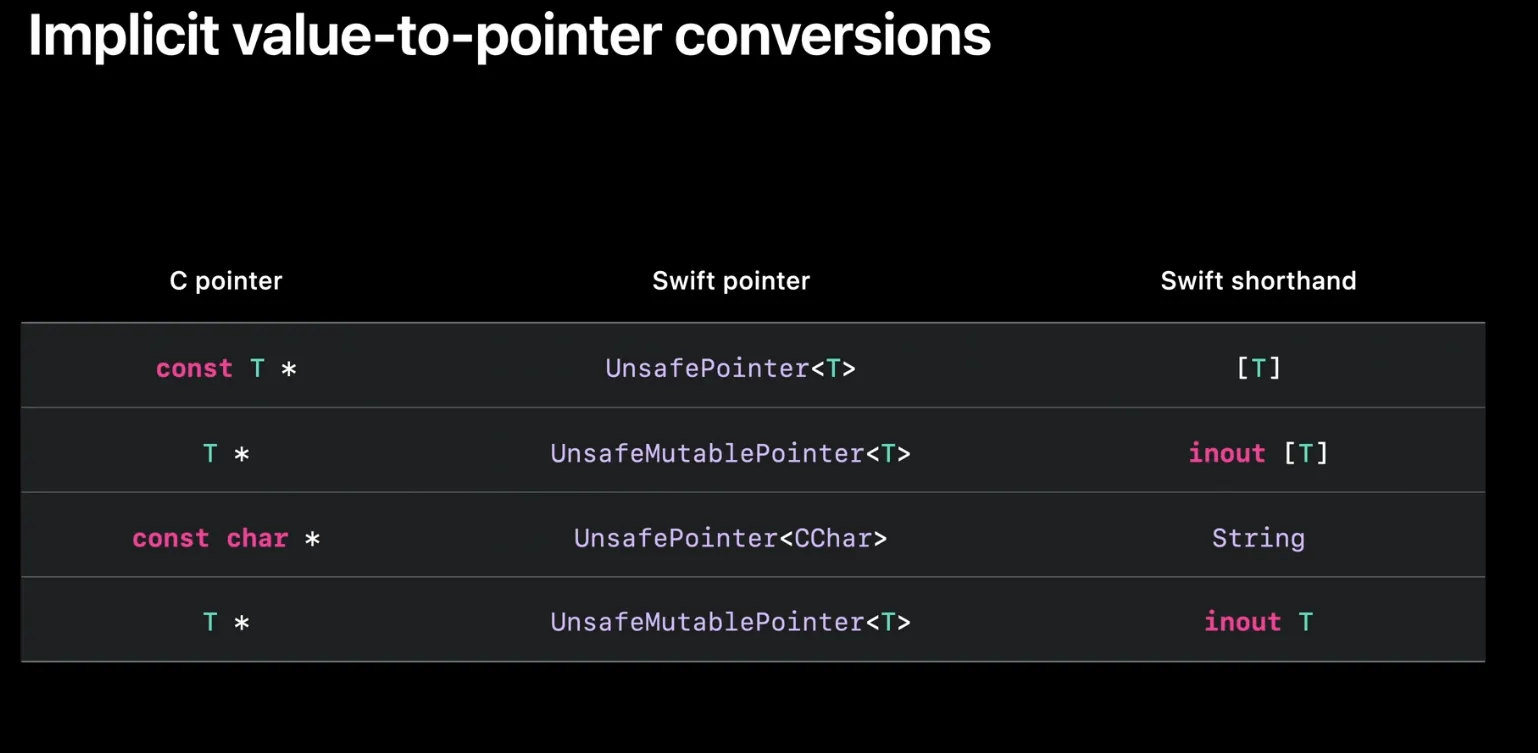Image resolution: width=1538 pixels, height=753 pixels.
Task: Select the 'C pointer' column header
Action: pos(226,281)
